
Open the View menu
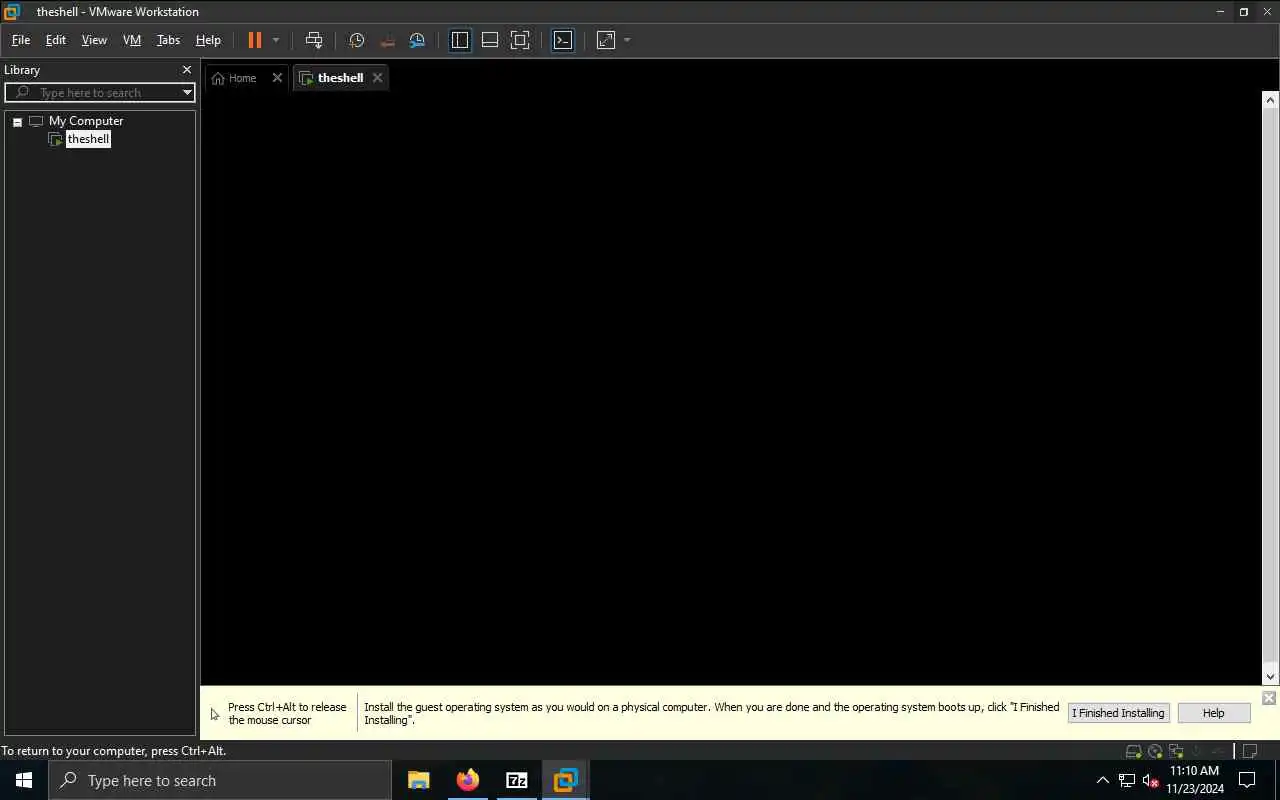point(94,40)
